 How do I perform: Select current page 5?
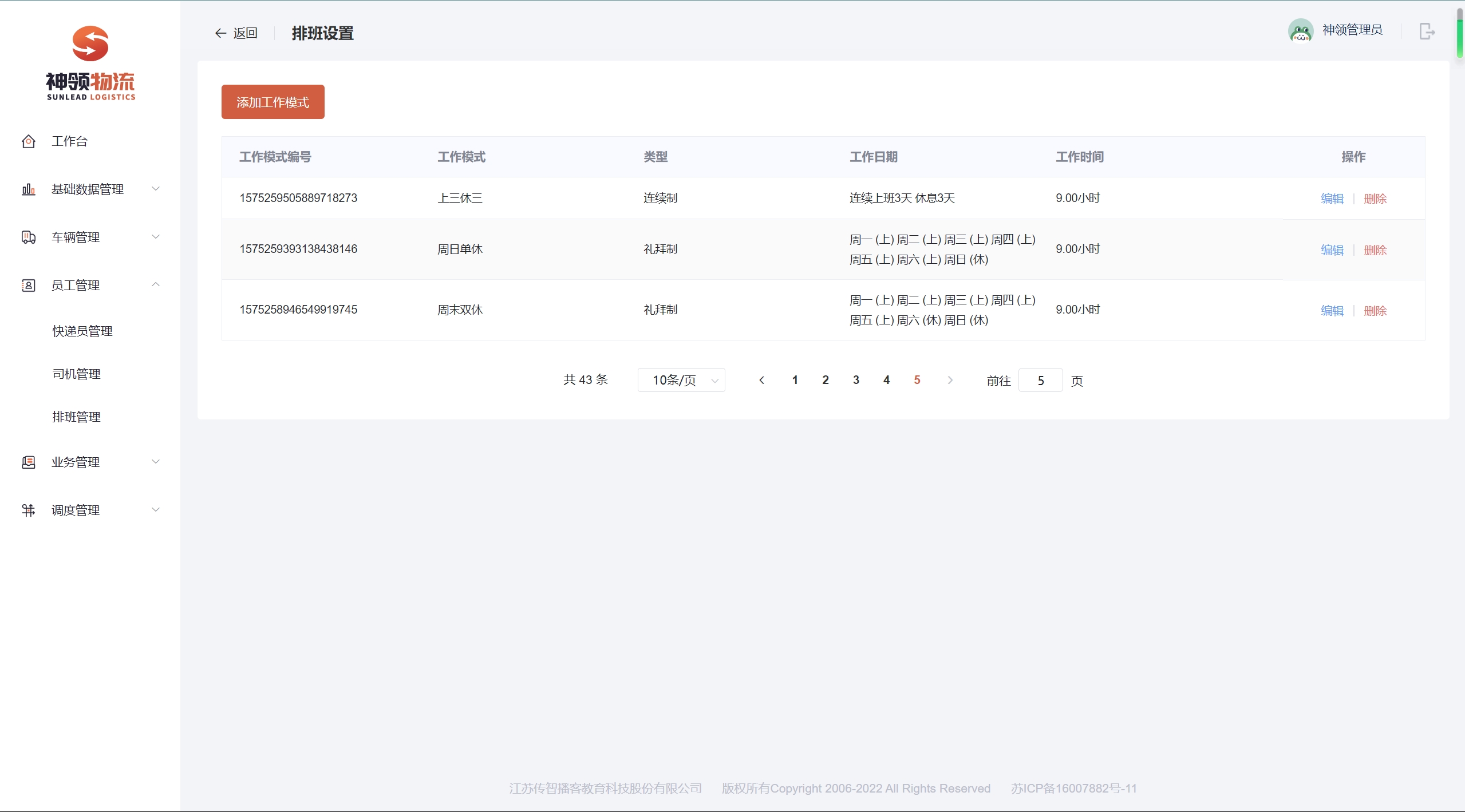[917, 380]
